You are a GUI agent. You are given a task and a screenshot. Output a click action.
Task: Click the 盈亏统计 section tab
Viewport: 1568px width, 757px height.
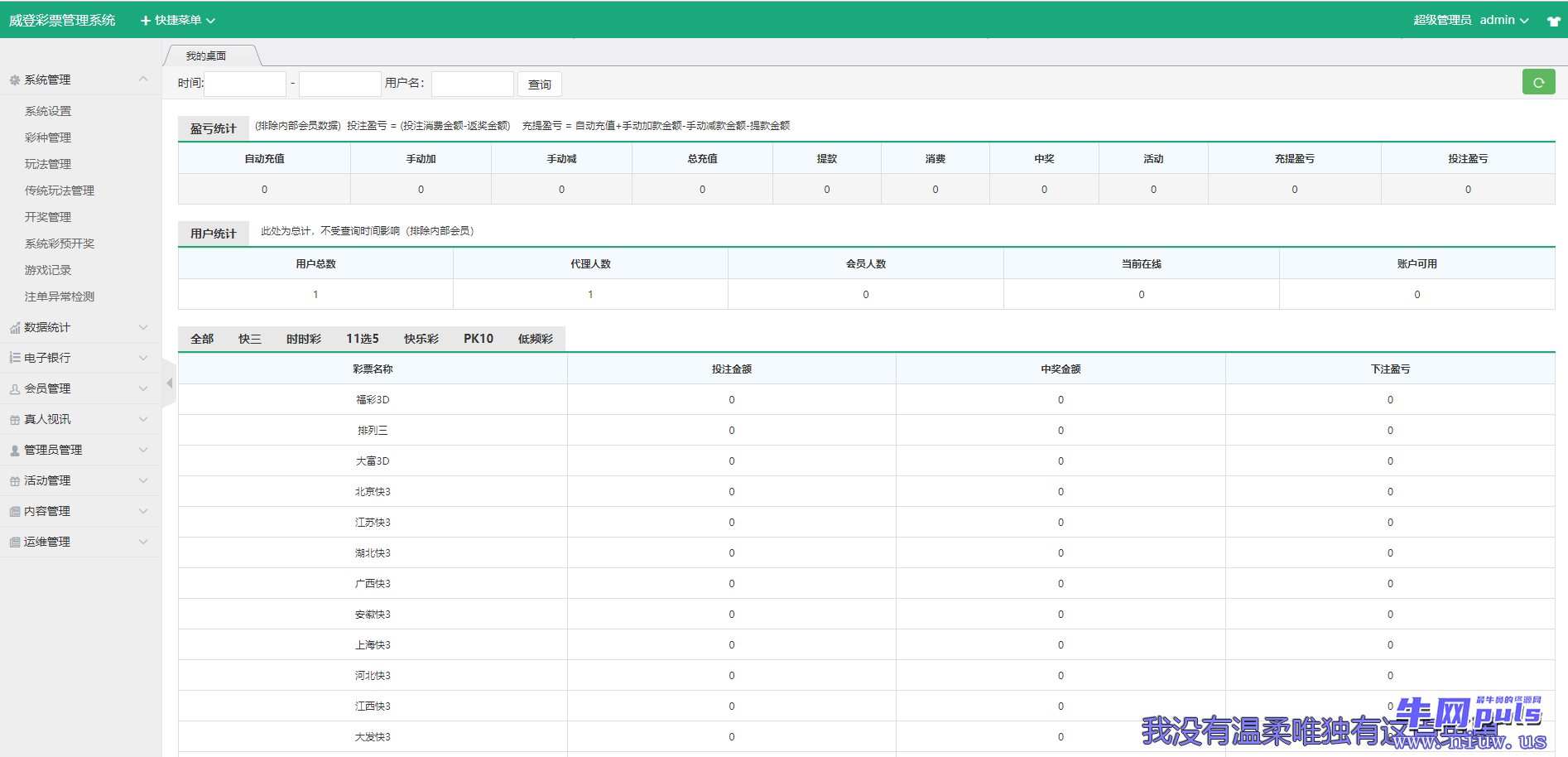[x=214, y=128]
